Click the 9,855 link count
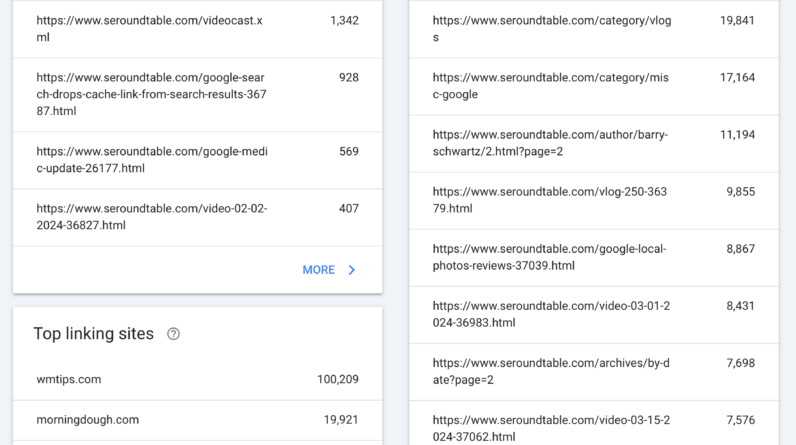This screenshot has width=796, height=445. click(x=741, y=192)
